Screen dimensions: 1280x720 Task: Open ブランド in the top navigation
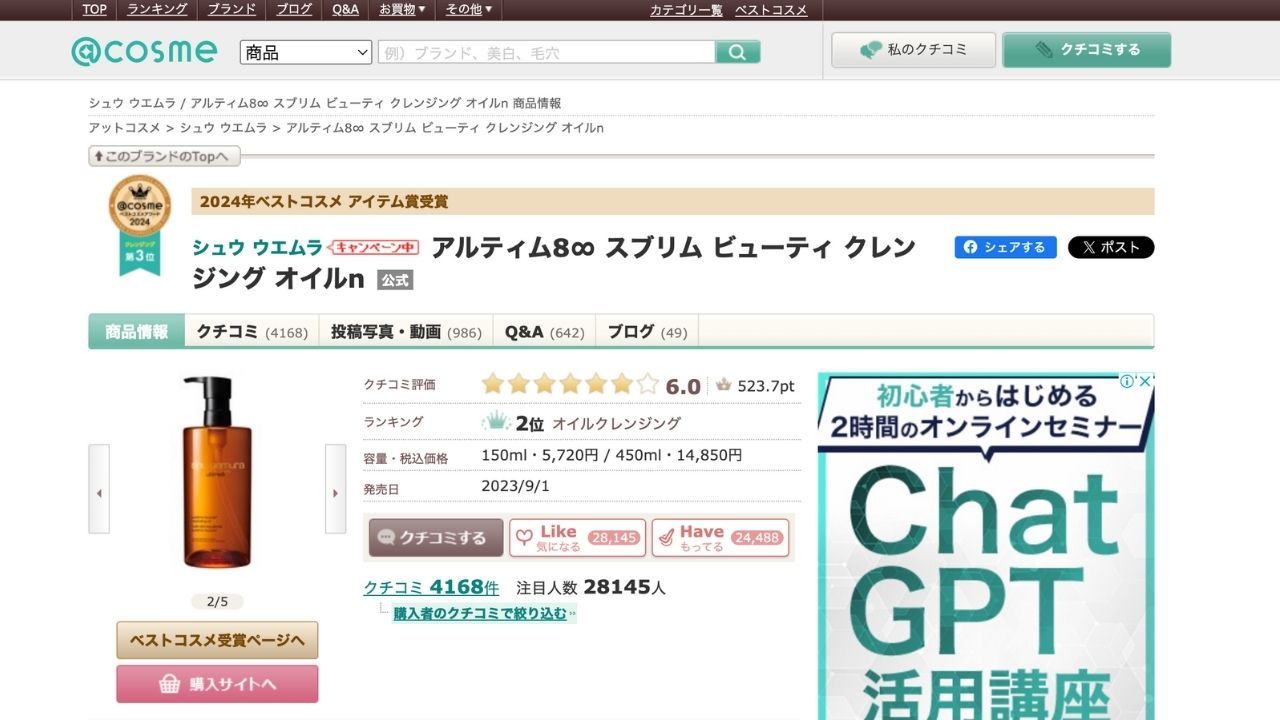(231, 9)
